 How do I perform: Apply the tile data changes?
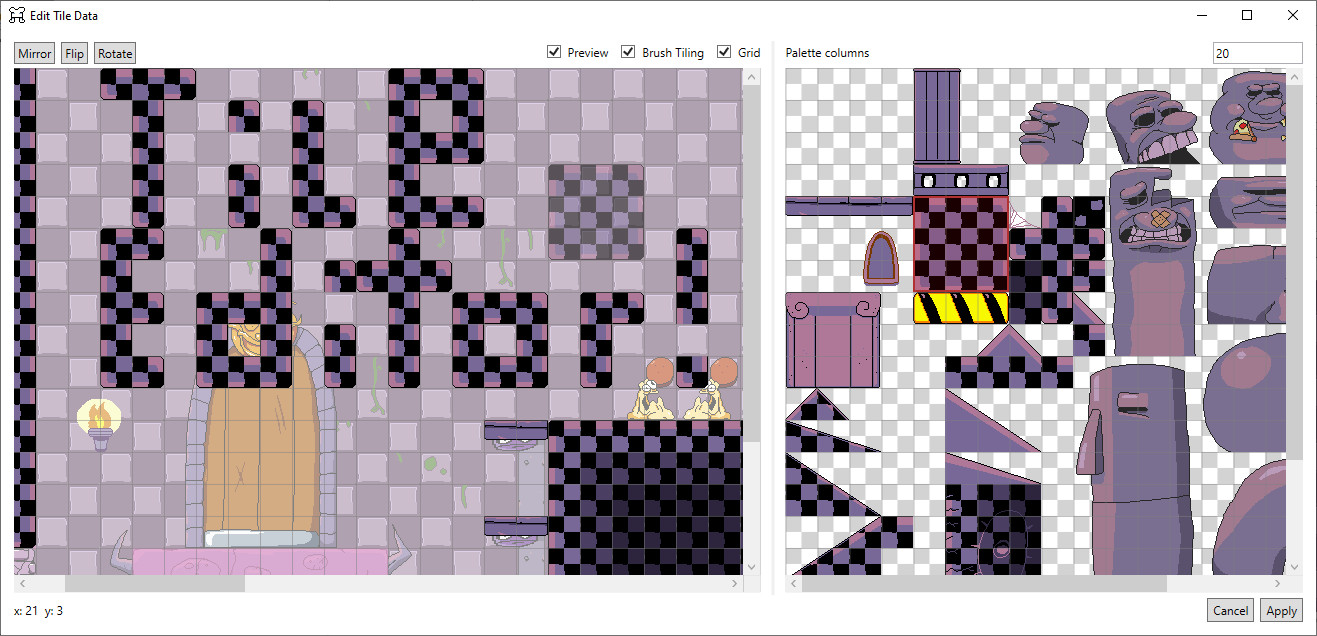(x=1281, y=611)
